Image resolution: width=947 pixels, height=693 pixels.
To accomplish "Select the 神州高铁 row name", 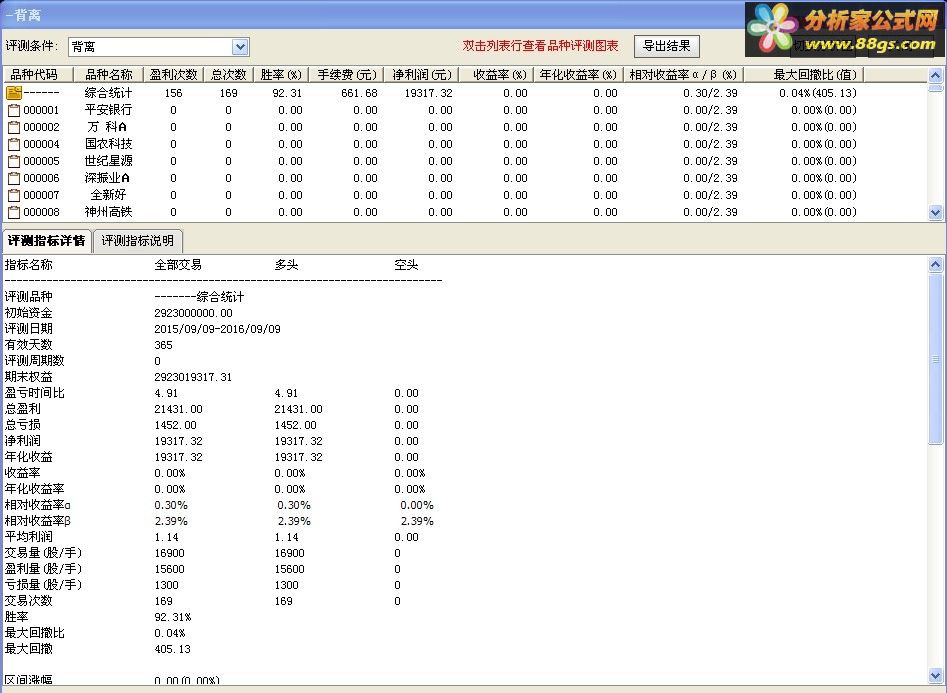I will click(108, 211).
